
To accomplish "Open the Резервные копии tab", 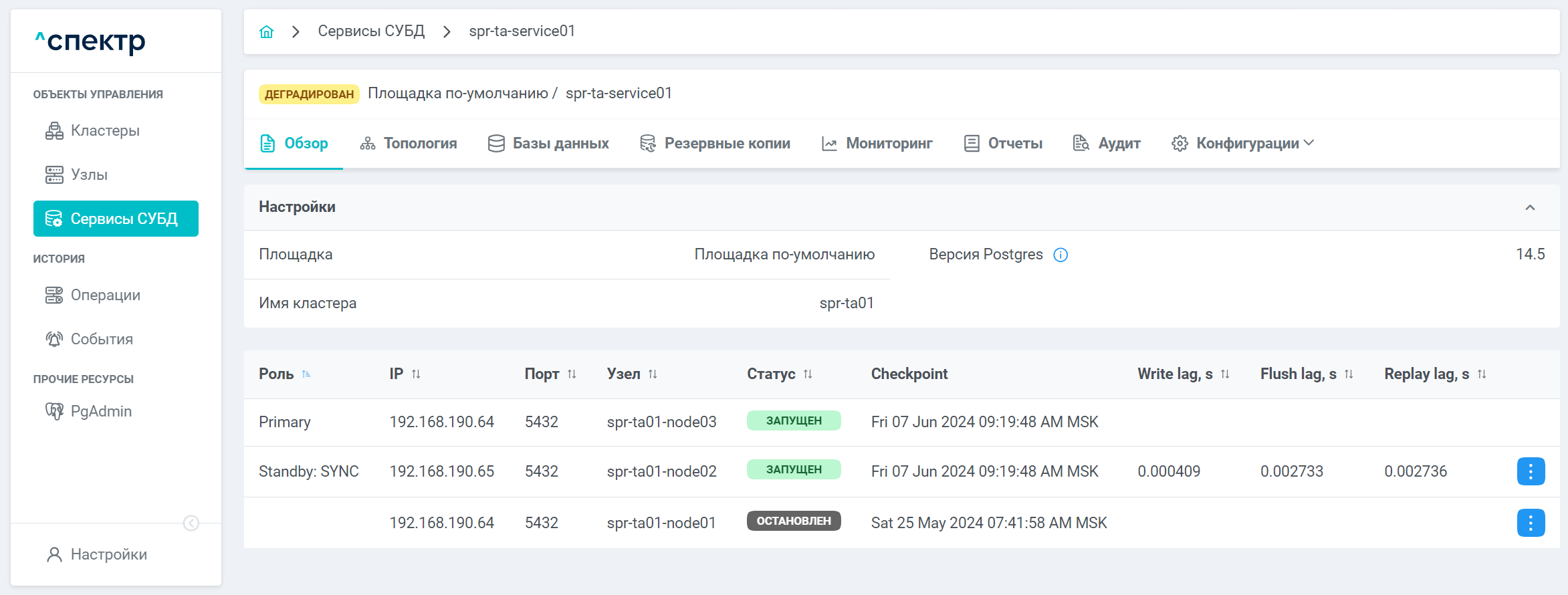I will point(715,144).
